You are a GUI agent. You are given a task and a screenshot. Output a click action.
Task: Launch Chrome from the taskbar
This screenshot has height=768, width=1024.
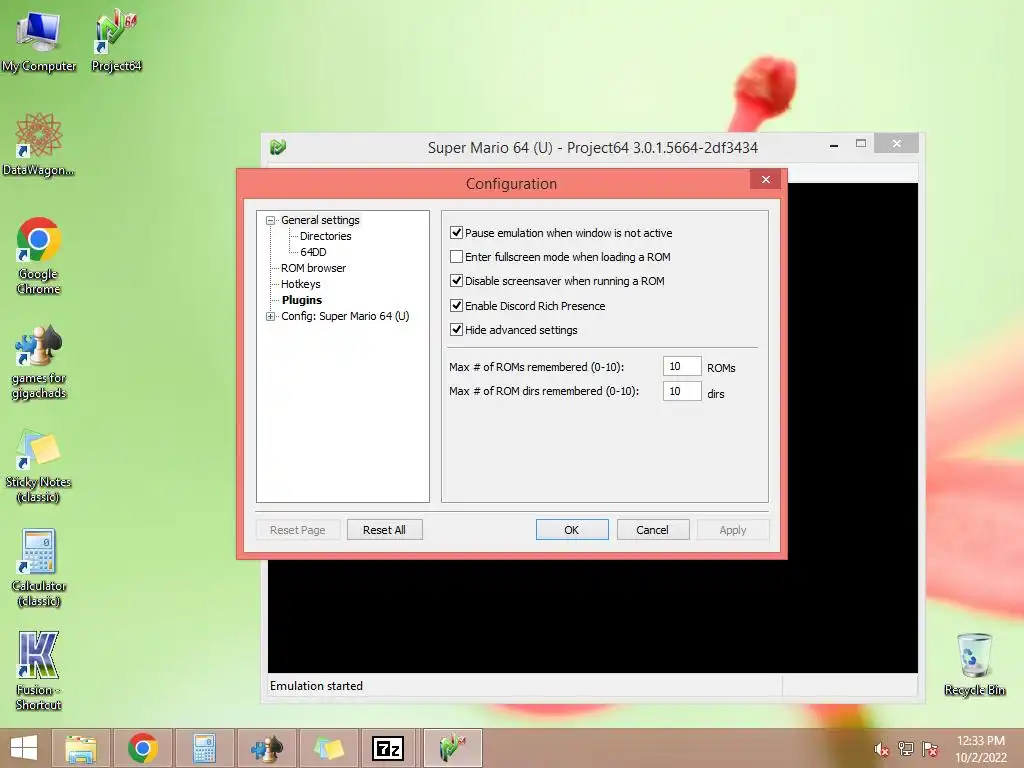coord(143,748)
